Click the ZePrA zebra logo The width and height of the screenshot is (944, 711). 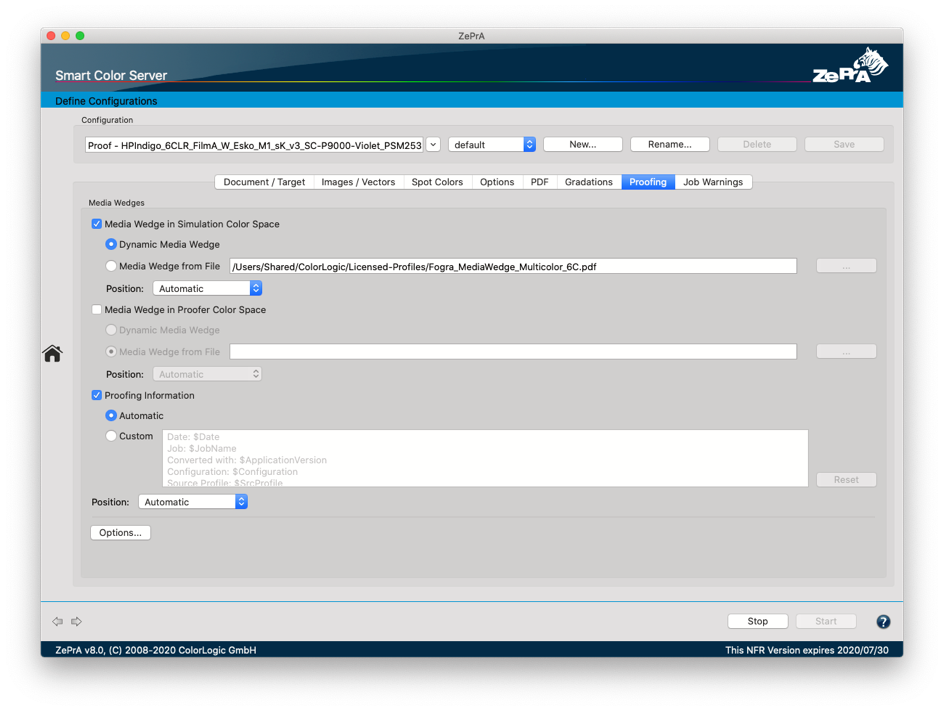pos(850,66)
